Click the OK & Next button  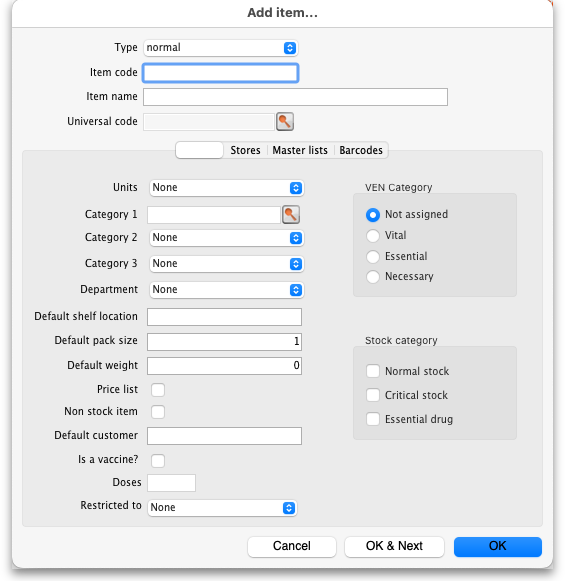point(394,546)
